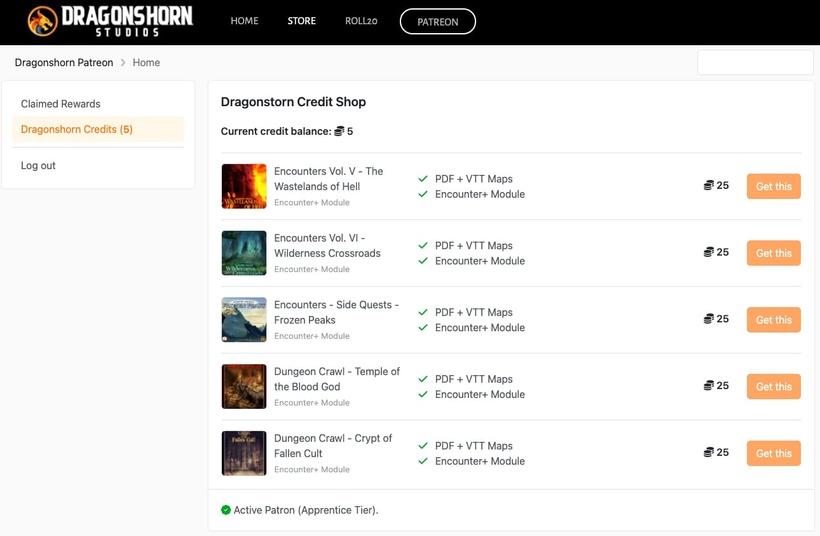Click the Dragonstorn Credit Shop heading
This screenshot has height=536, width=820.
coord(293,101)
